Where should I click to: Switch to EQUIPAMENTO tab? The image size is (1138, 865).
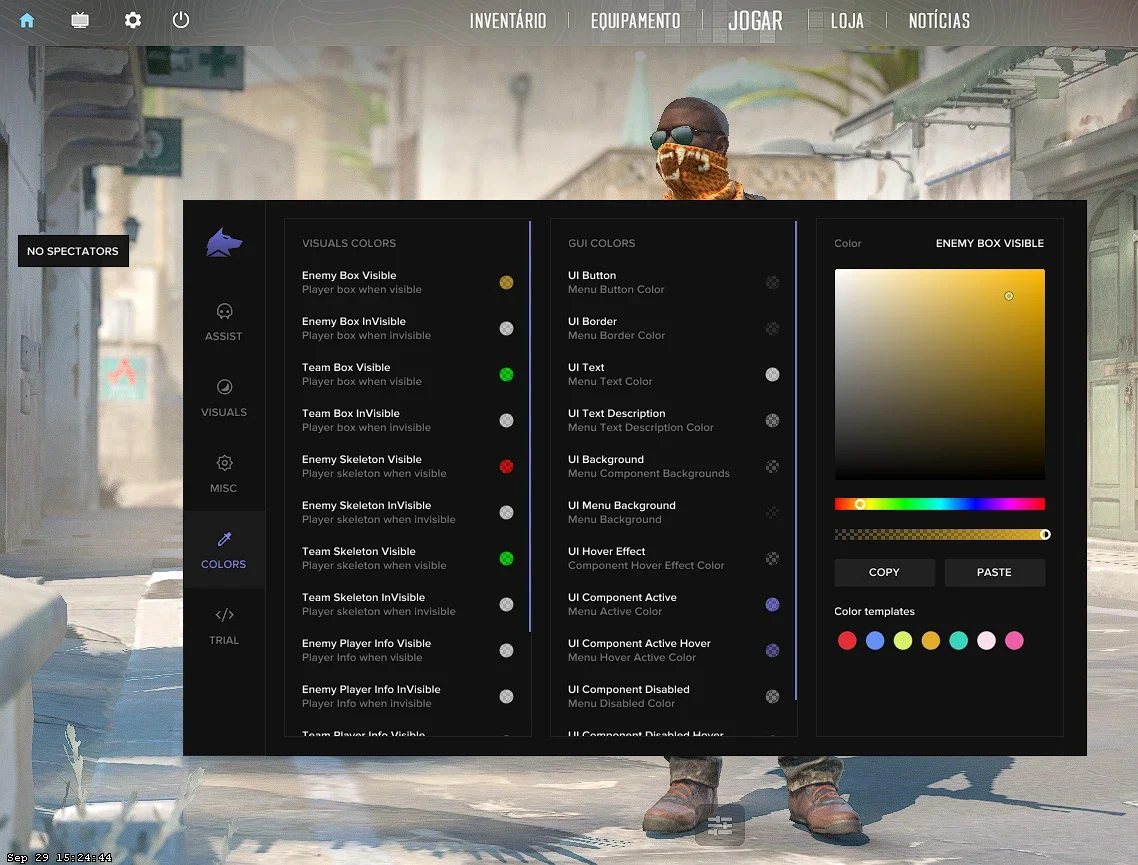pyautogui.click(x=635, y=21)
